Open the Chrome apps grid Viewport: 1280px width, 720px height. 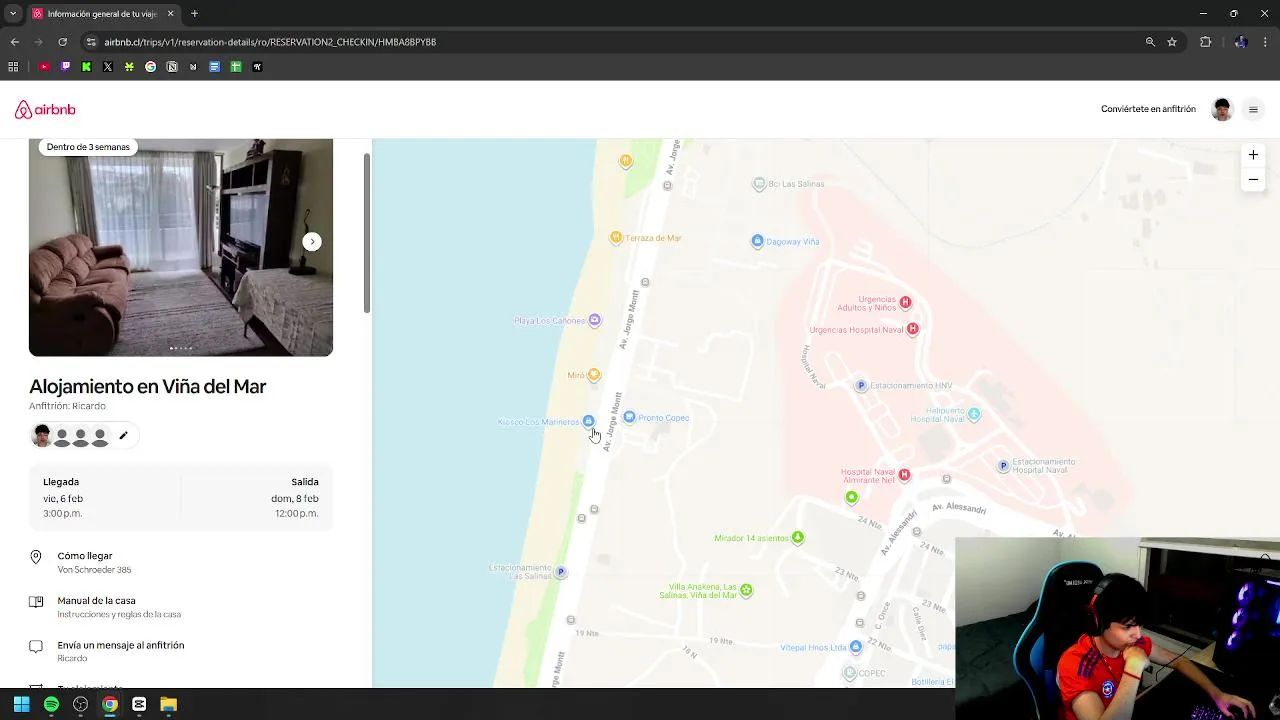click(x=13, y=67)
